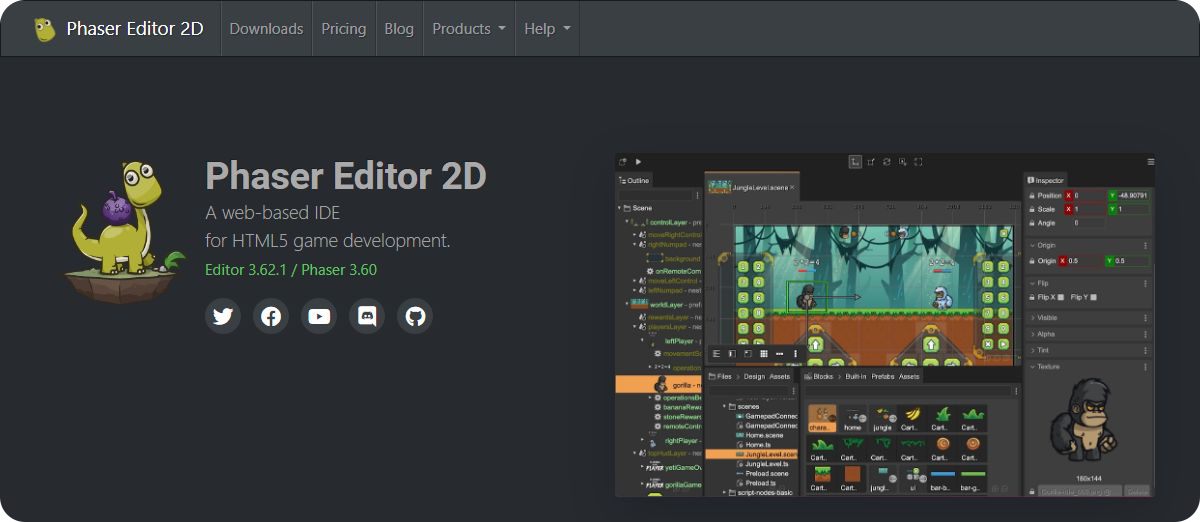Go to Pricing in the navbar
1200x522 pixels.
click(x=344, y=29)
